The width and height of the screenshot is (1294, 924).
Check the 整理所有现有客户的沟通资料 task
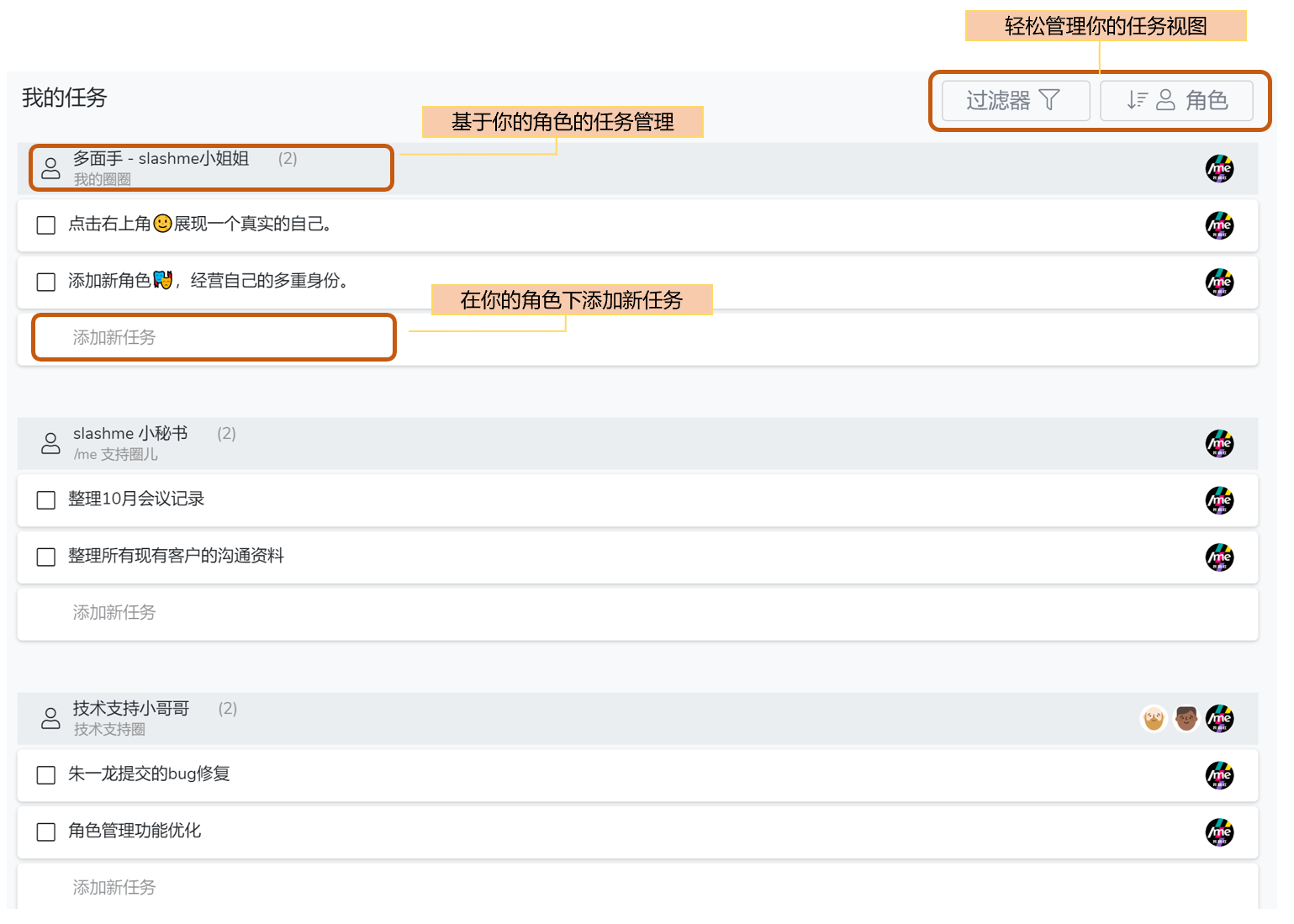coord(46,557)
